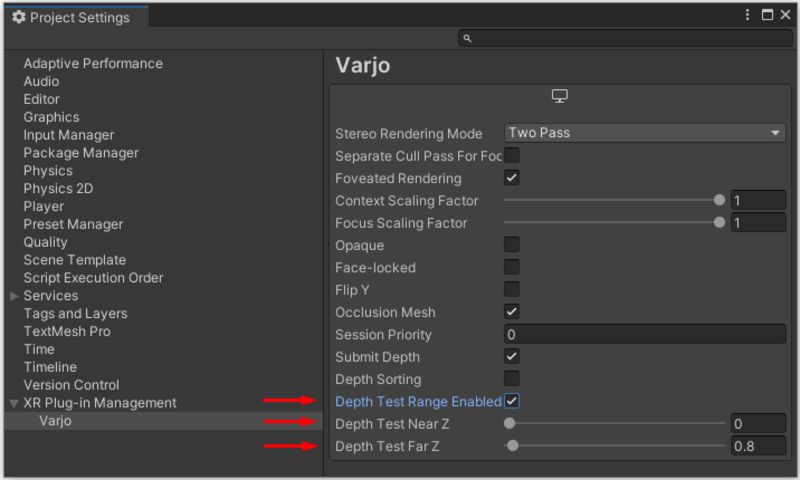This screenshot has height=480, width=800.
Task: Open the three-dot window options menu
Action: (747, 15)
